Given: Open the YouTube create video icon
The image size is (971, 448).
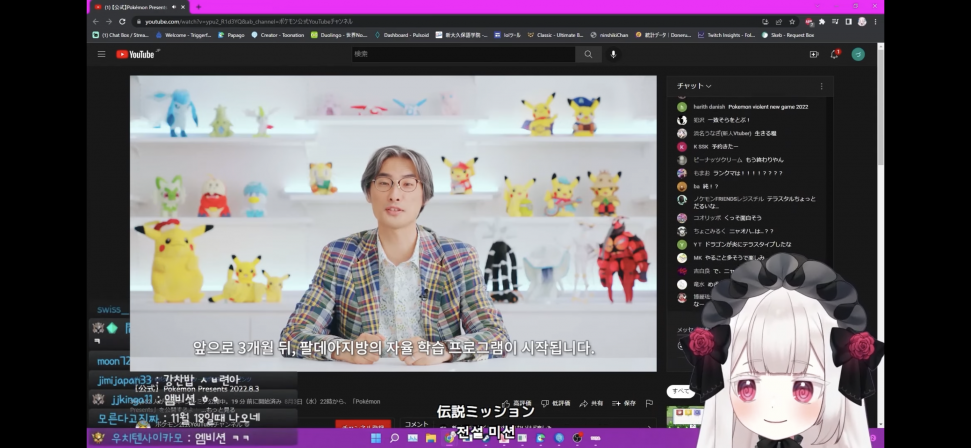Looking at the screenshot, I should 814,55.
